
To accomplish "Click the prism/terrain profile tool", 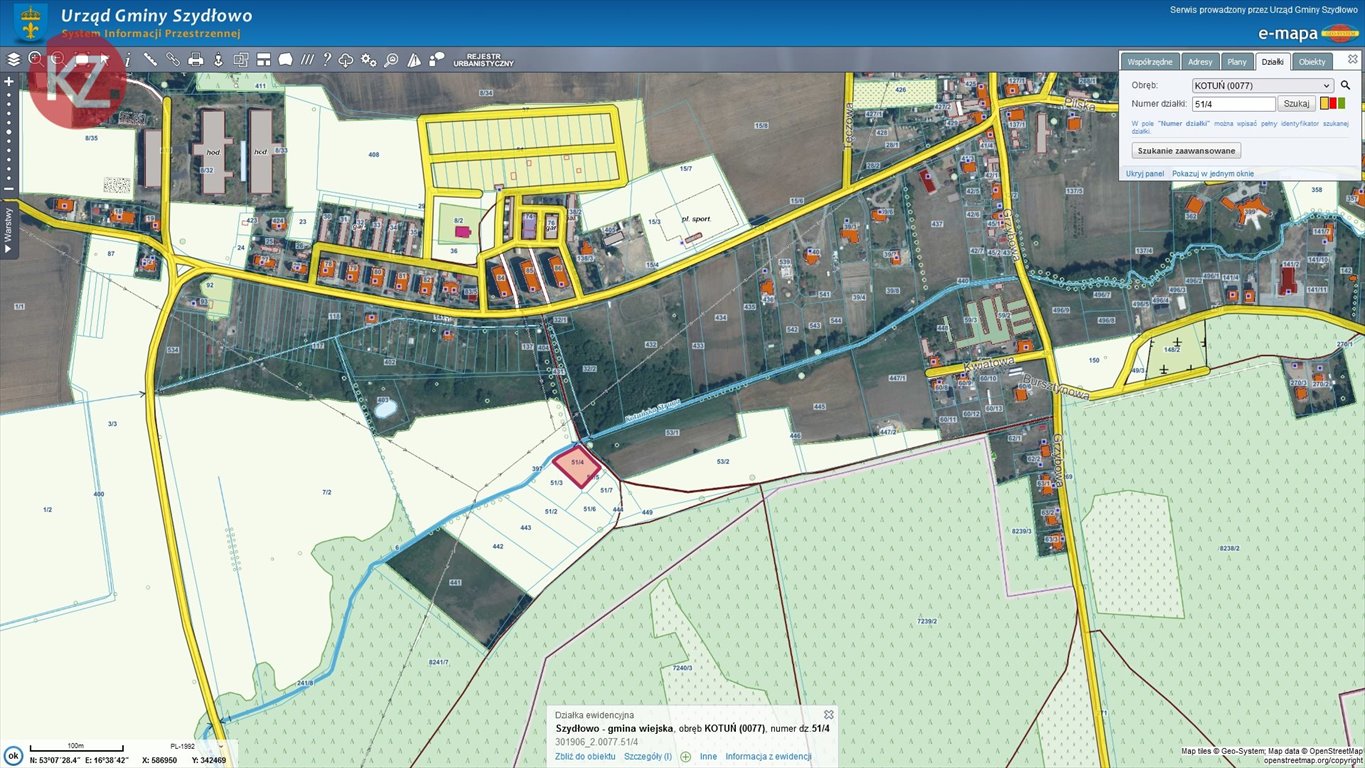I will (413, 60).
